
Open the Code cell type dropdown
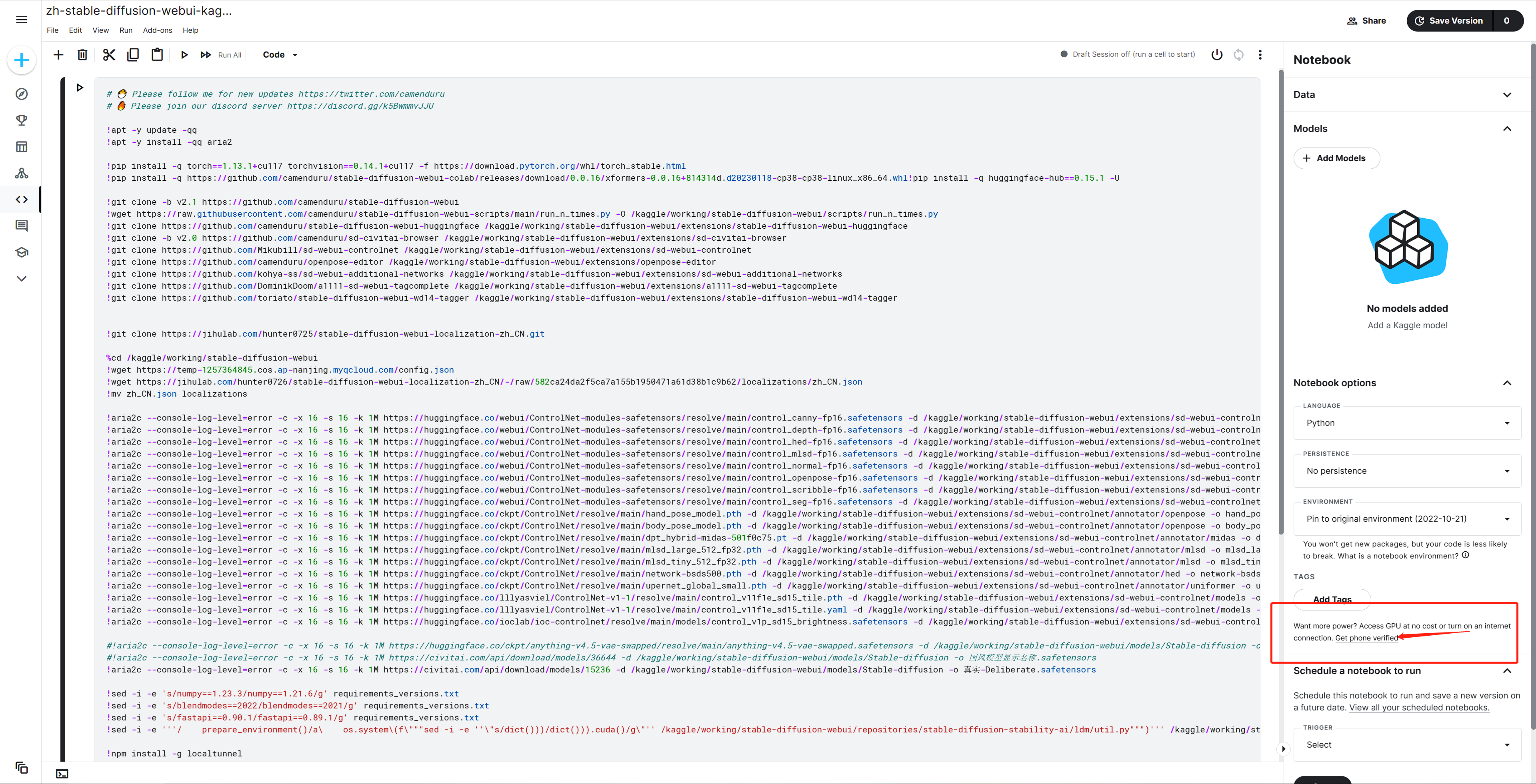(x=280, y=55)
